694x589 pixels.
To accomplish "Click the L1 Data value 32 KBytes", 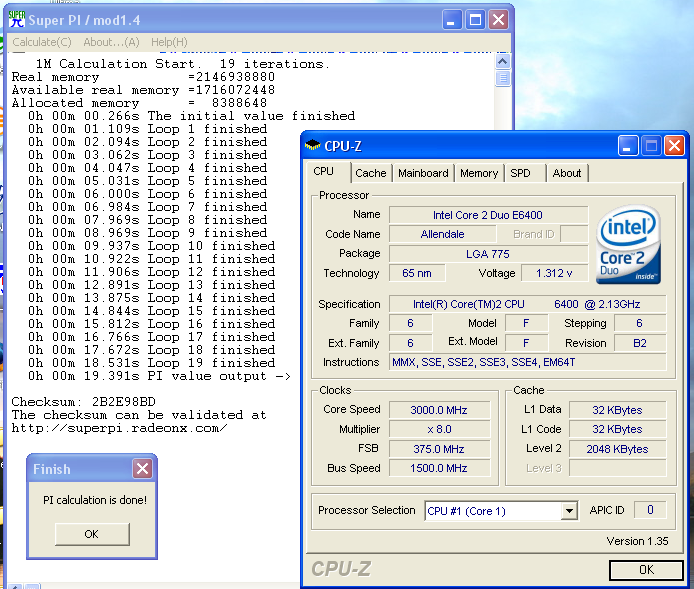I will tap(617, 410).
